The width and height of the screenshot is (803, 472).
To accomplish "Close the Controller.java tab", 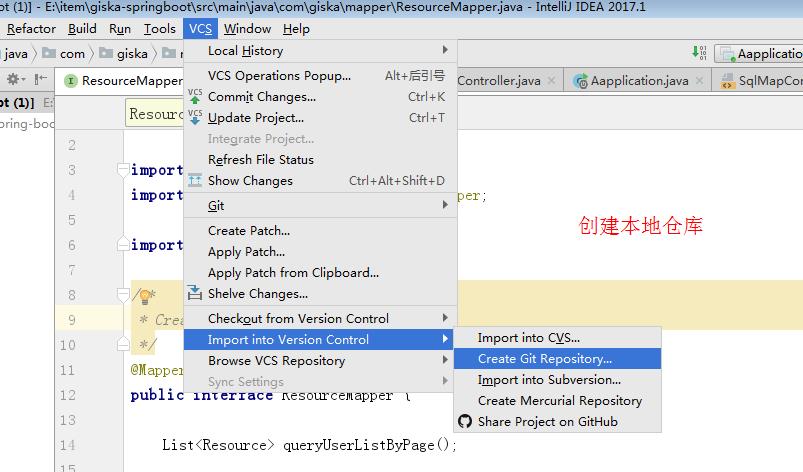I will point(551,80).
